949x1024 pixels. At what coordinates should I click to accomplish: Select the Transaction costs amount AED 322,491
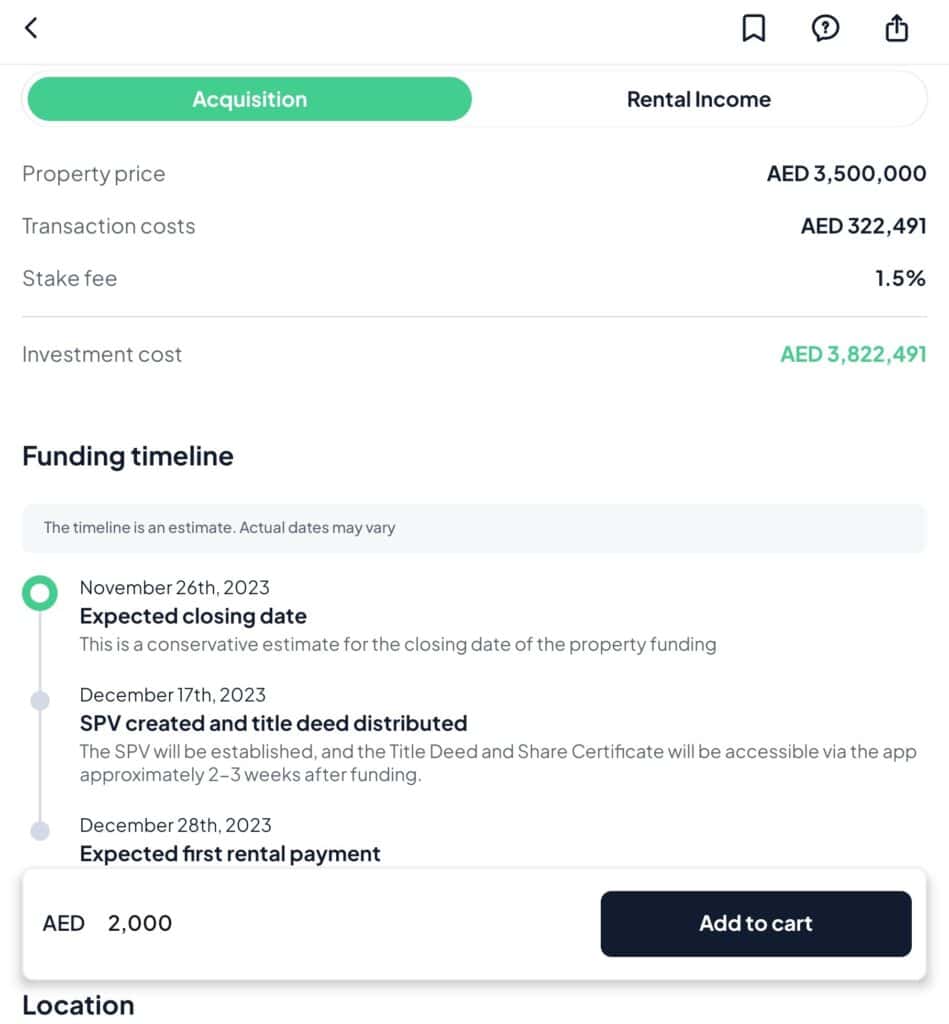pos(863,226)
